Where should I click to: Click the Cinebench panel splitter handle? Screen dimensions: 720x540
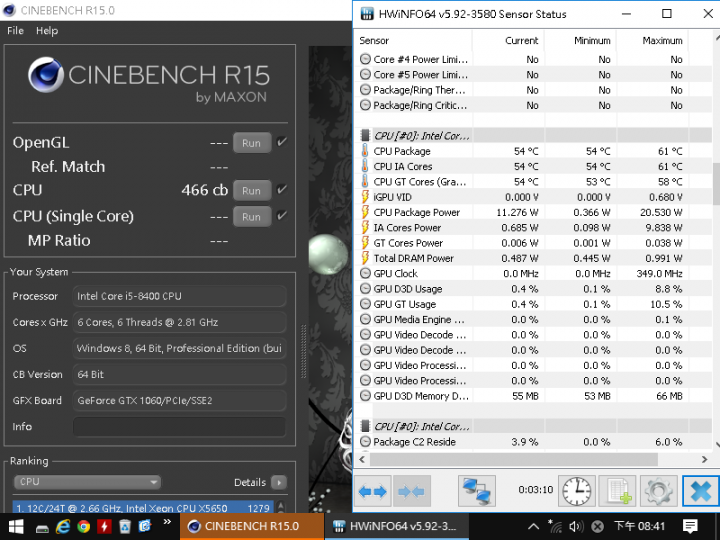coord(303,352)
